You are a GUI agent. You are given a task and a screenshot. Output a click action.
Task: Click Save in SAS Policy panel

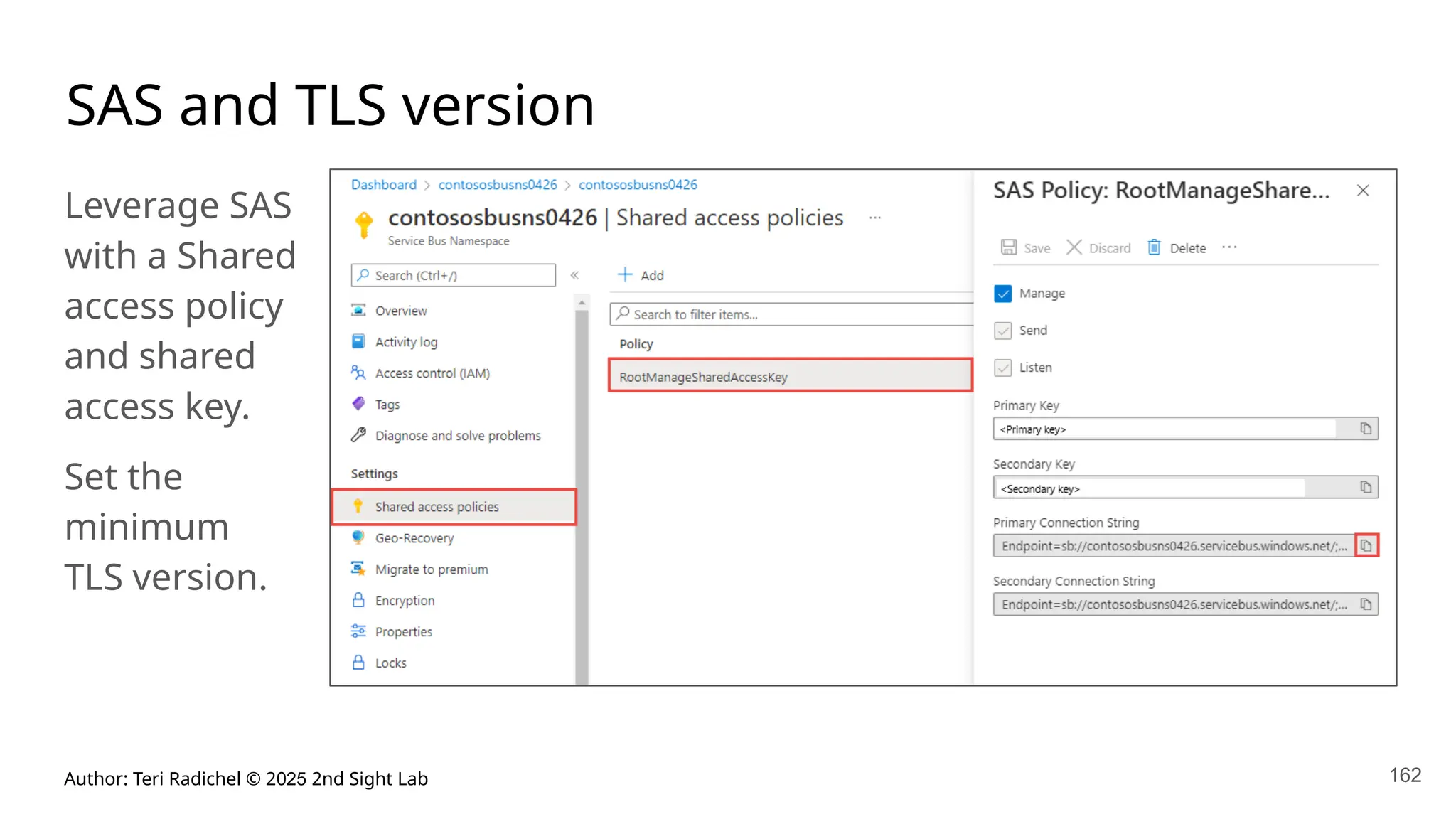point(1026,248)
